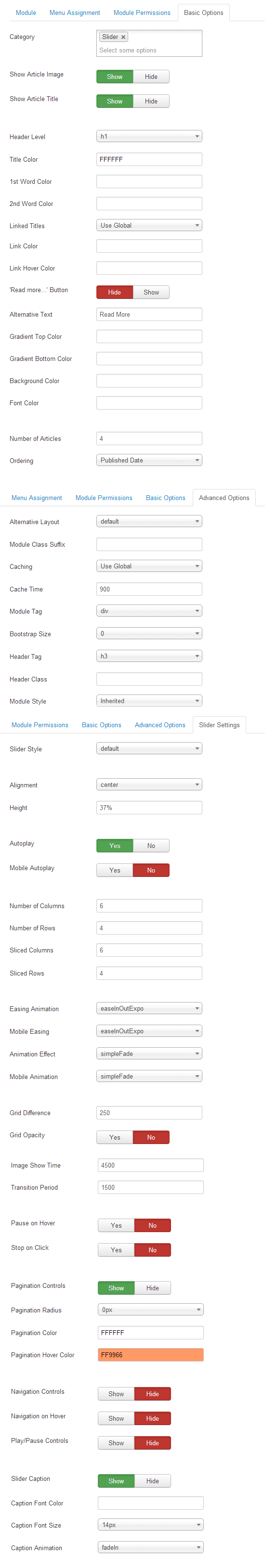Open the Slider Settings tab

[219, 725]
